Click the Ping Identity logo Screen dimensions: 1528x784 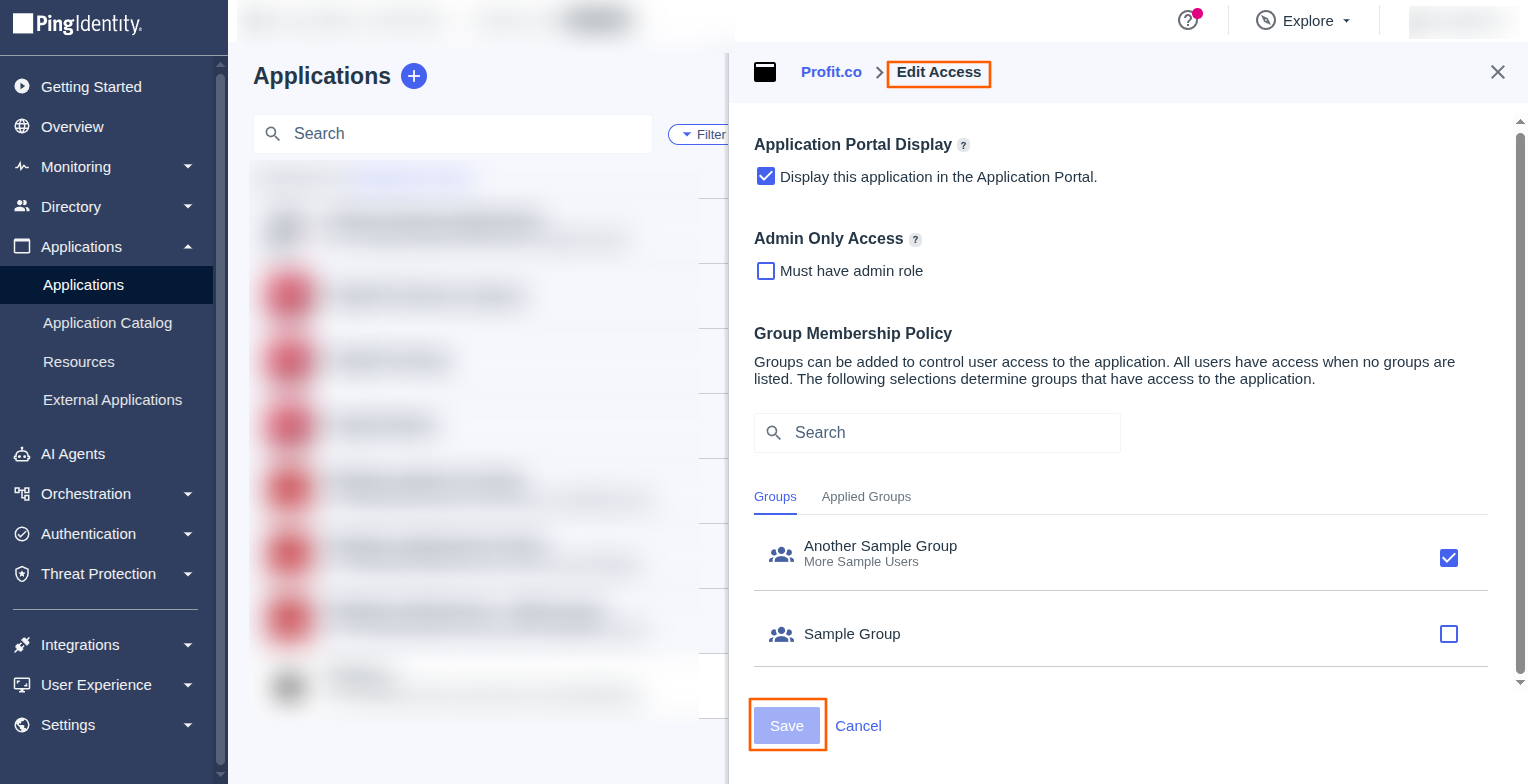[x=77, y=24]
